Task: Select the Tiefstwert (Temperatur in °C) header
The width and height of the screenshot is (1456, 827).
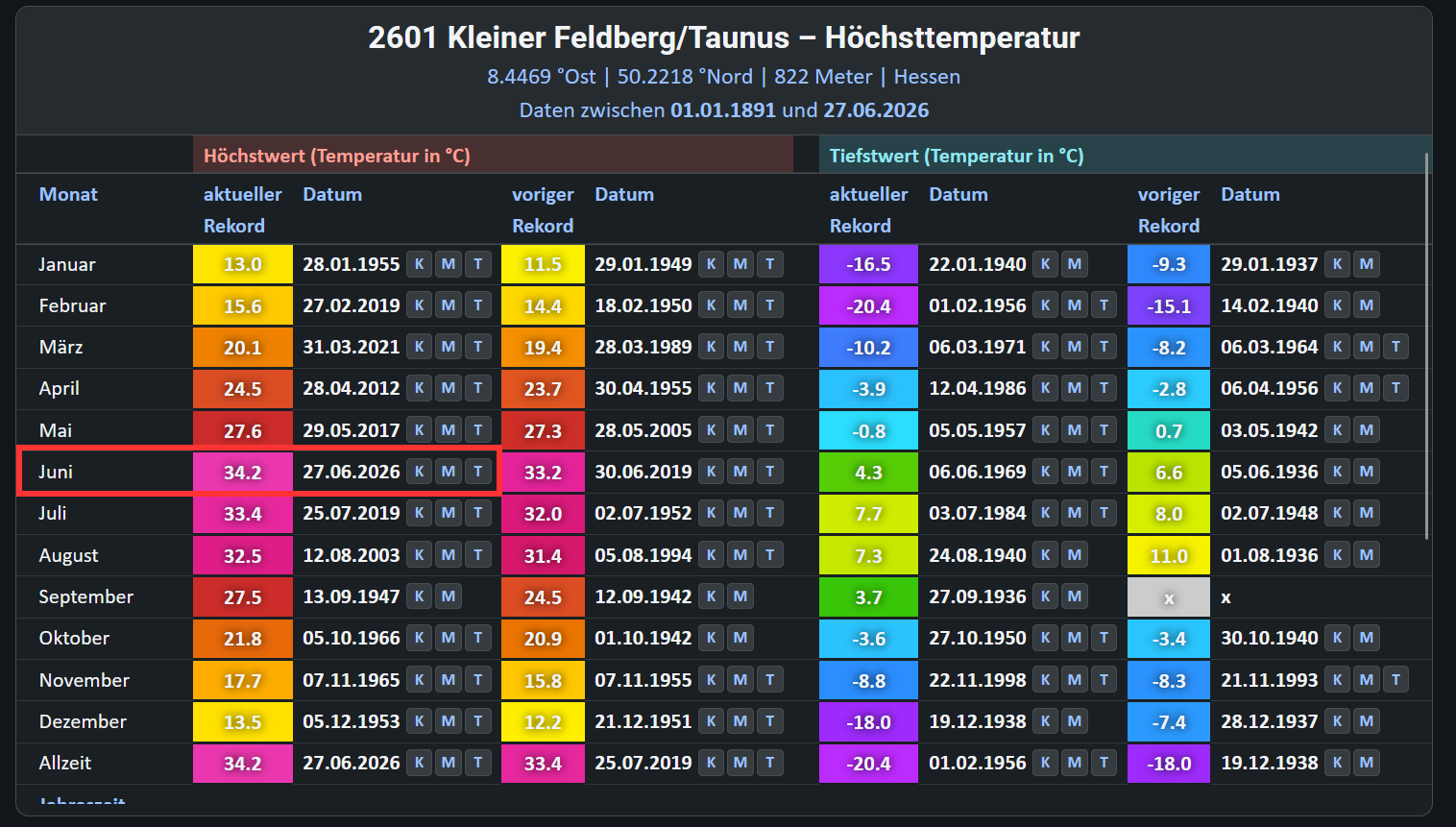Action: [x=1125, y=156]
